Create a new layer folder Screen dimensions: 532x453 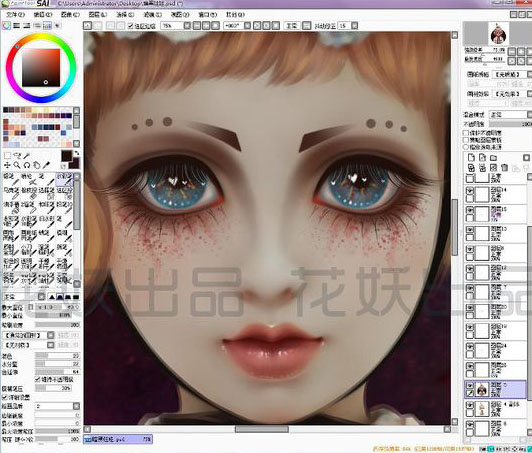(x=493, y=157)
